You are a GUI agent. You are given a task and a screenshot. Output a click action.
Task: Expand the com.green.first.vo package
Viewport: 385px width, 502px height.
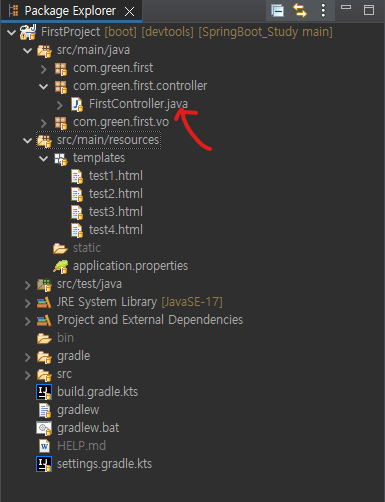point(43,123)
